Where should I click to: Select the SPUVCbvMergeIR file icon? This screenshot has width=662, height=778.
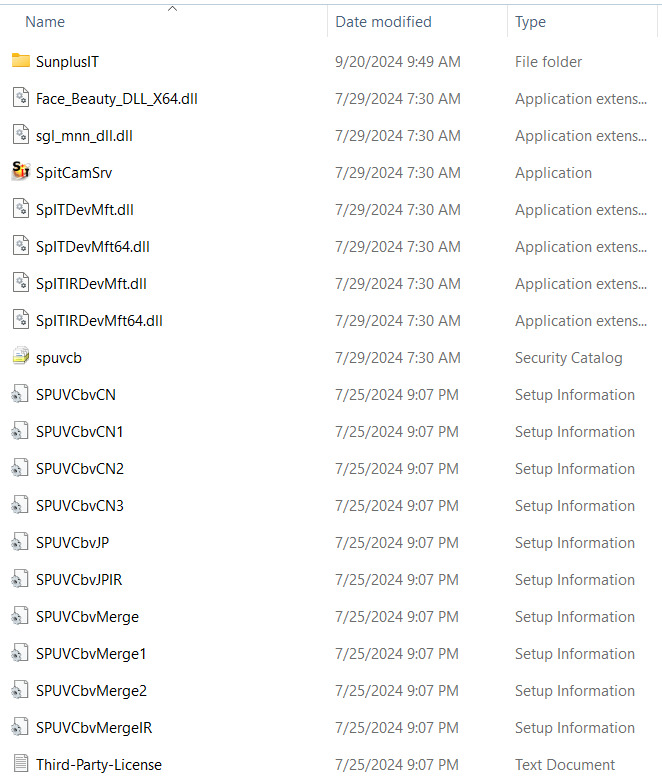20,727
